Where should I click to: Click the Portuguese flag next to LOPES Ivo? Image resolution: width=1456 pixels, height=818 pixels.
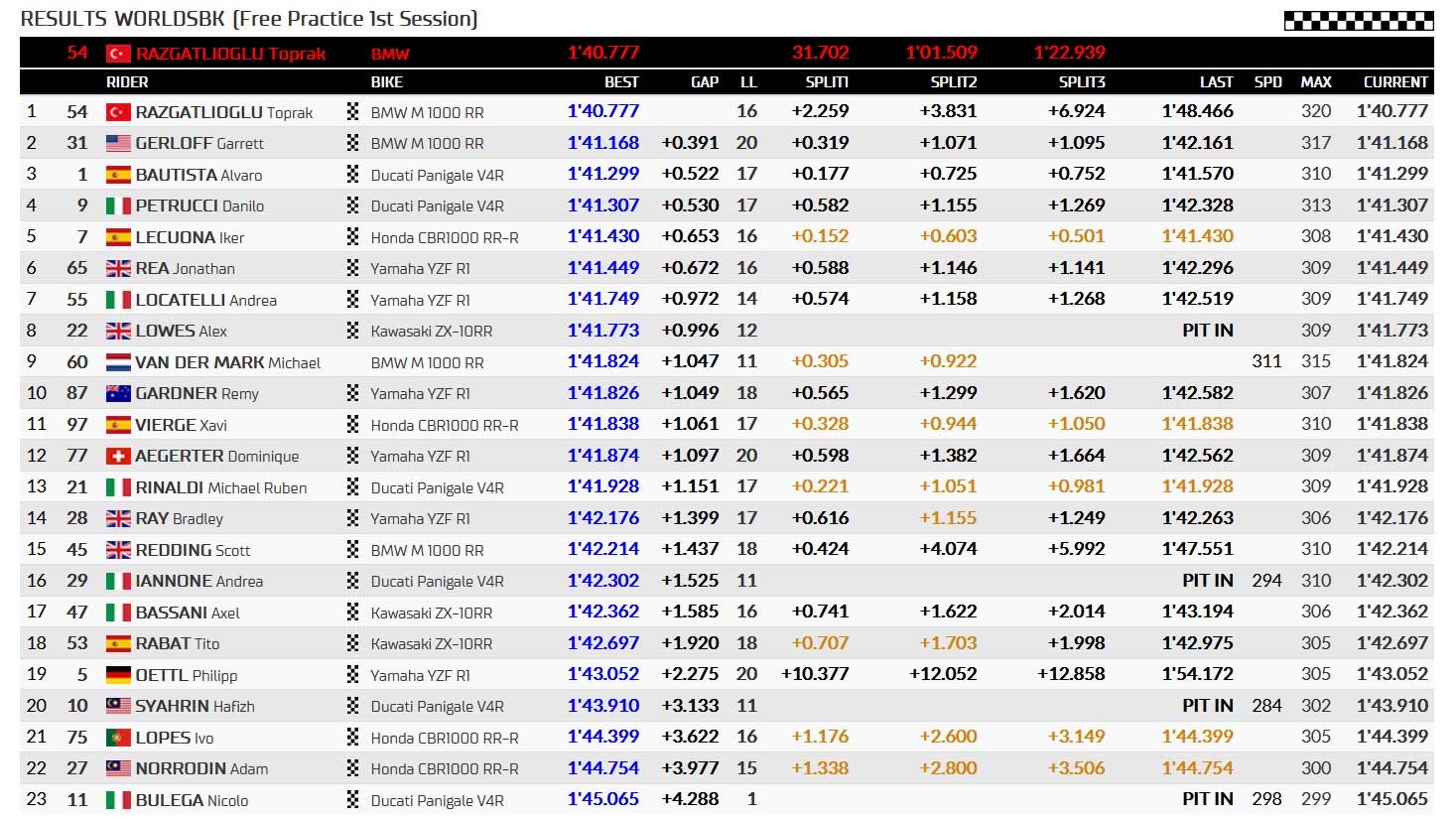tap(119, 738)
